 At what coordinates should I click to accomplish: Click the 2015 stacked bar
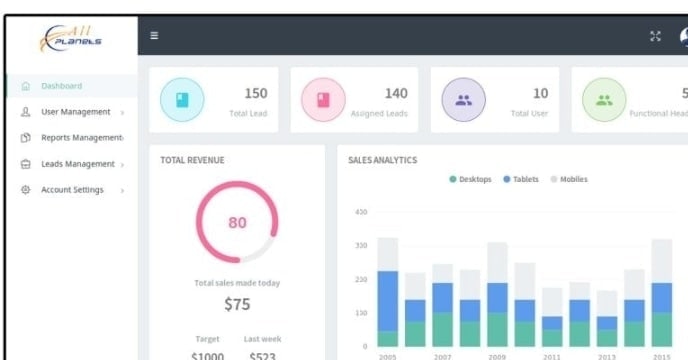pos(662,293)
